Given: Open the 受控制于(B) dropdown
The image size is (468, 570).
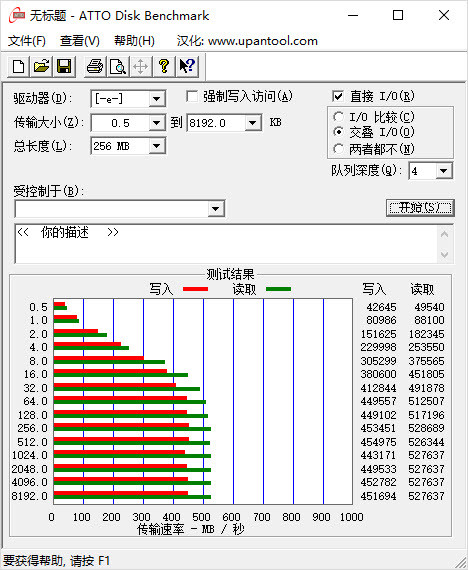Looking at the screenshot, I should click(x=216, y=209).
